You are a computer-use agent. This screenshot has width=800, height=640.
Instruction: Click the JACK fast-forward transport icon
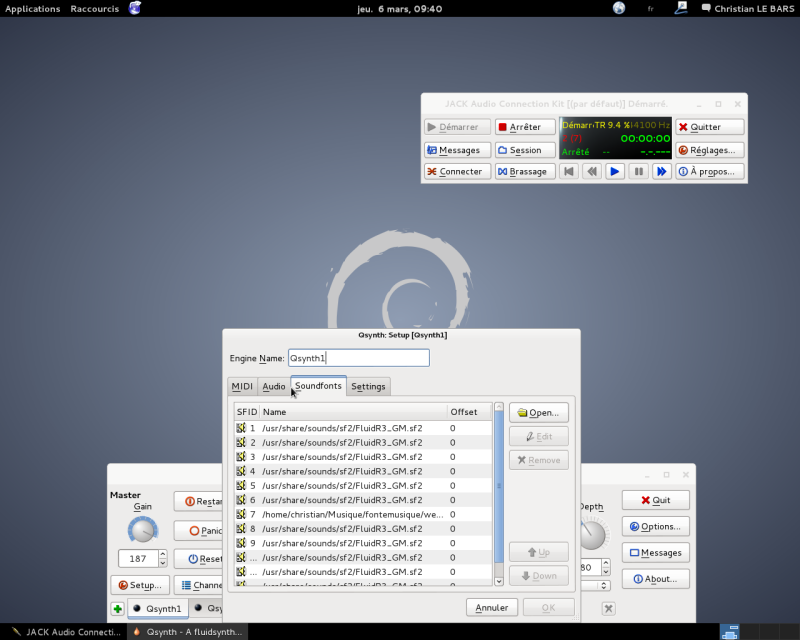(x=661, y=172)
